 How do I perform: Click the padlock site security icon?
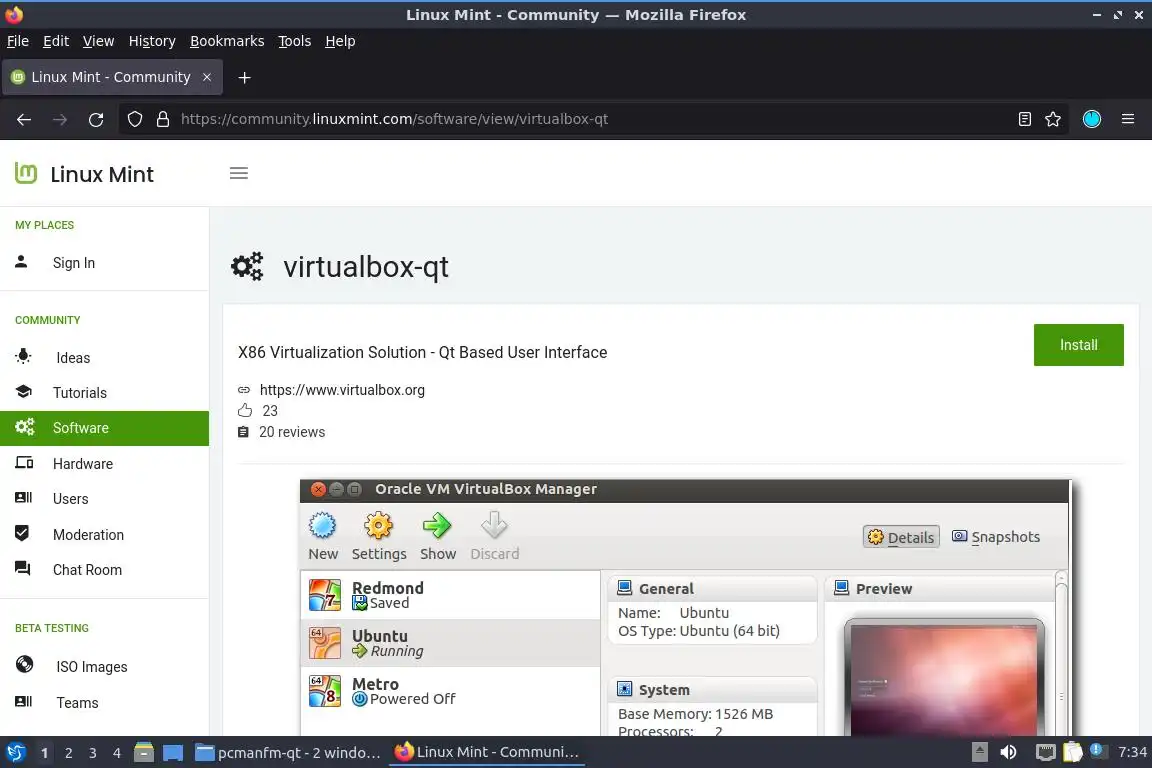(163, 119)
